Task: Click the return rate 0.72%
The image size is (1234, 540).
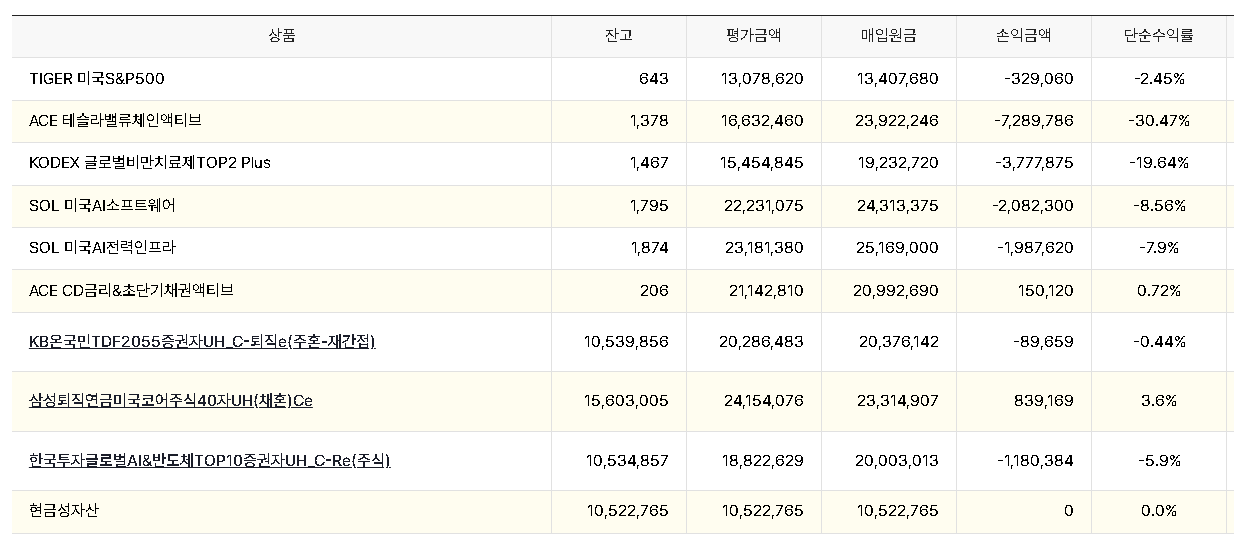Action: [x=1159, y=290]
